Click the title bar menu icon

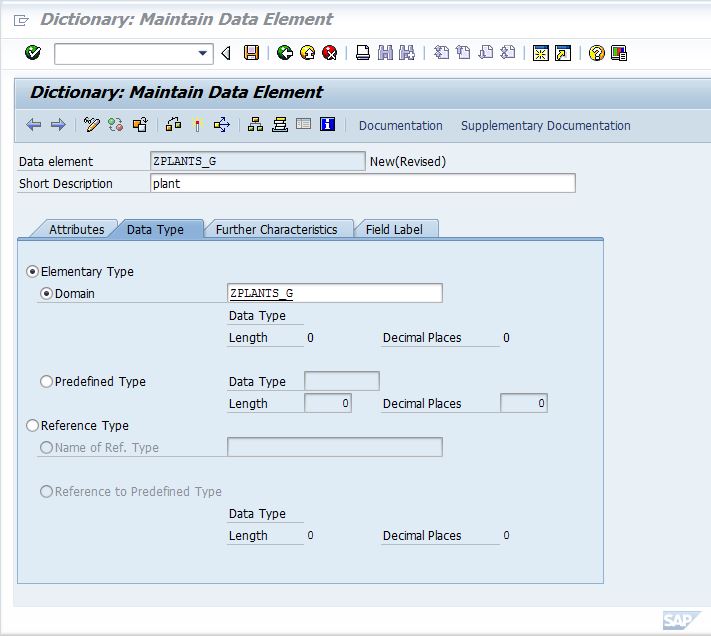21,20
